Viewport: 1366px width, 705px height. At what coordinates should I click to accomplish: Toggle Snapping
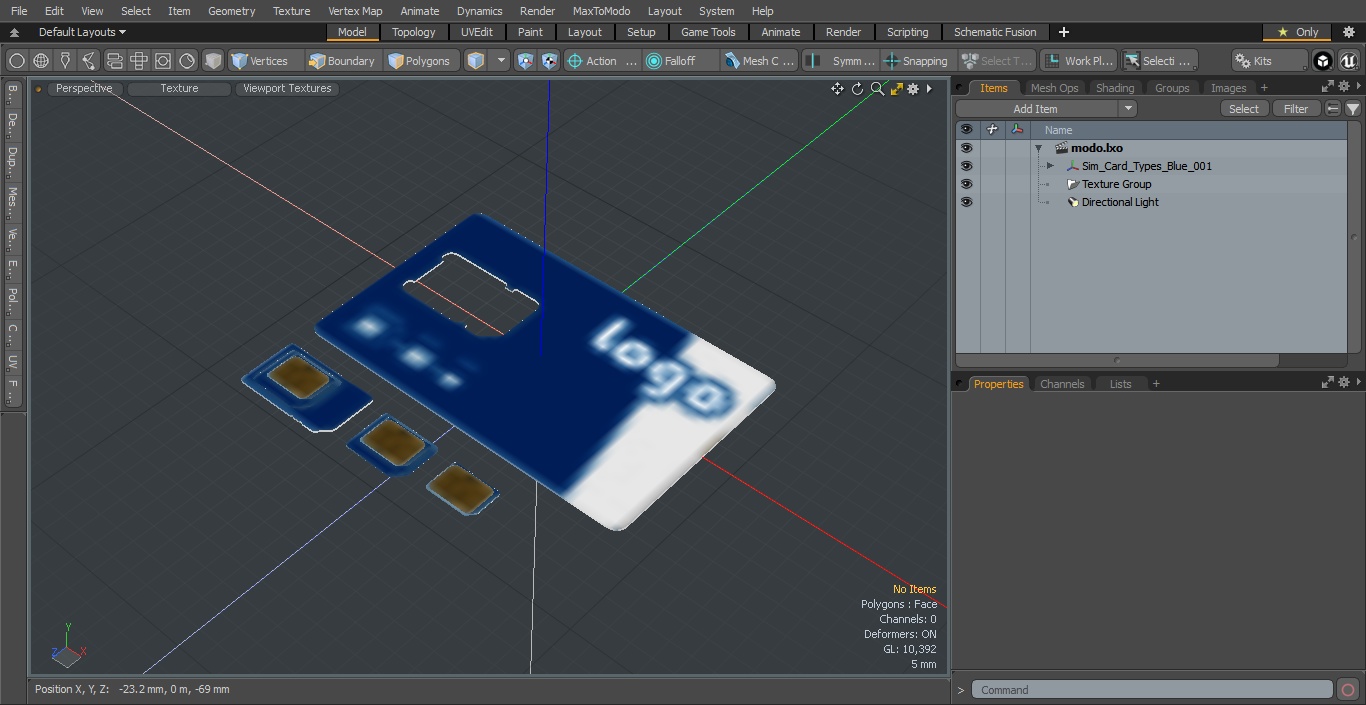click(917, 61)
